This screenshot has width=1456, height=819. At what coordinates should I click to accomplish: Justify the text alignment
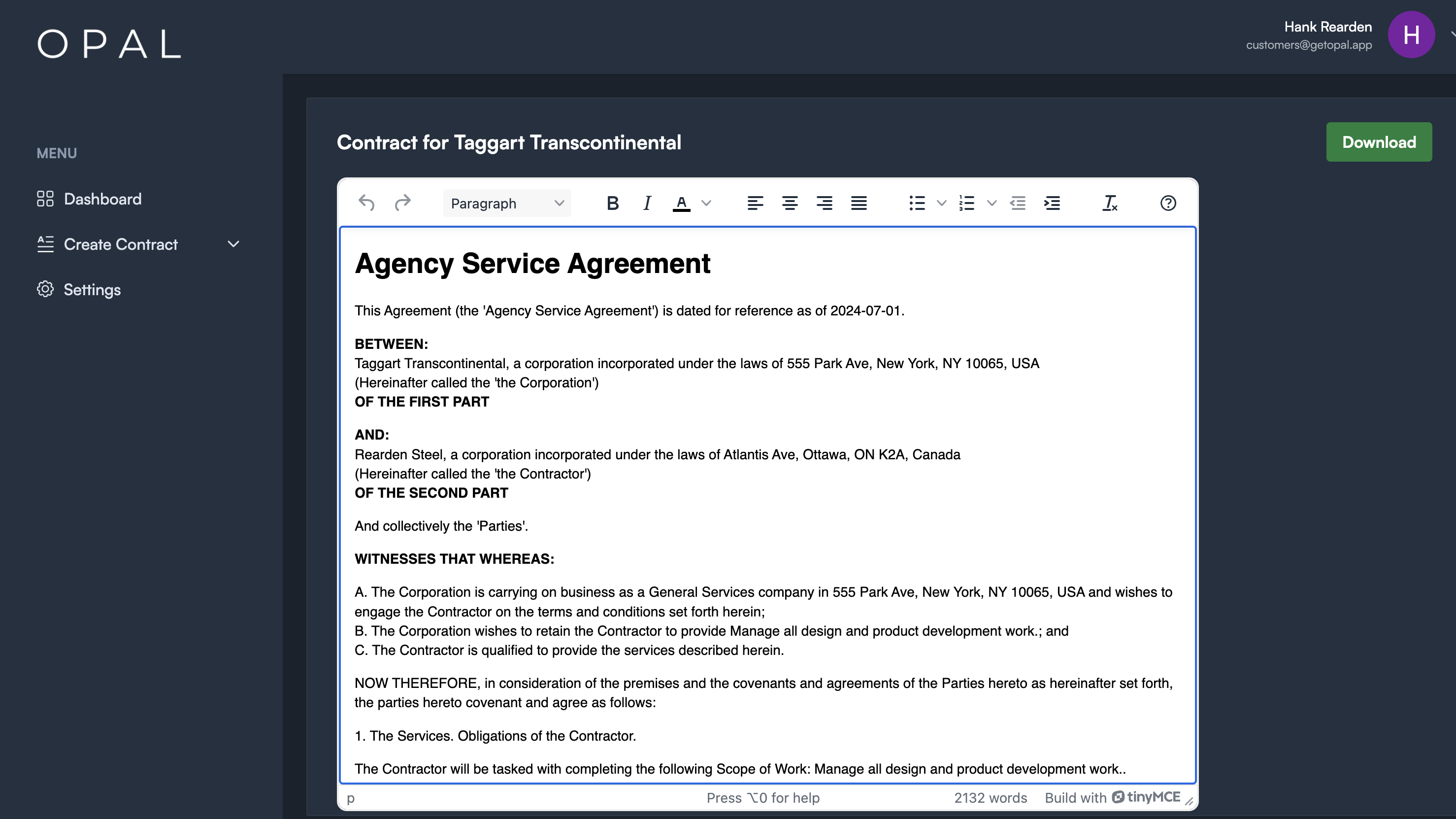pos(859,203)
